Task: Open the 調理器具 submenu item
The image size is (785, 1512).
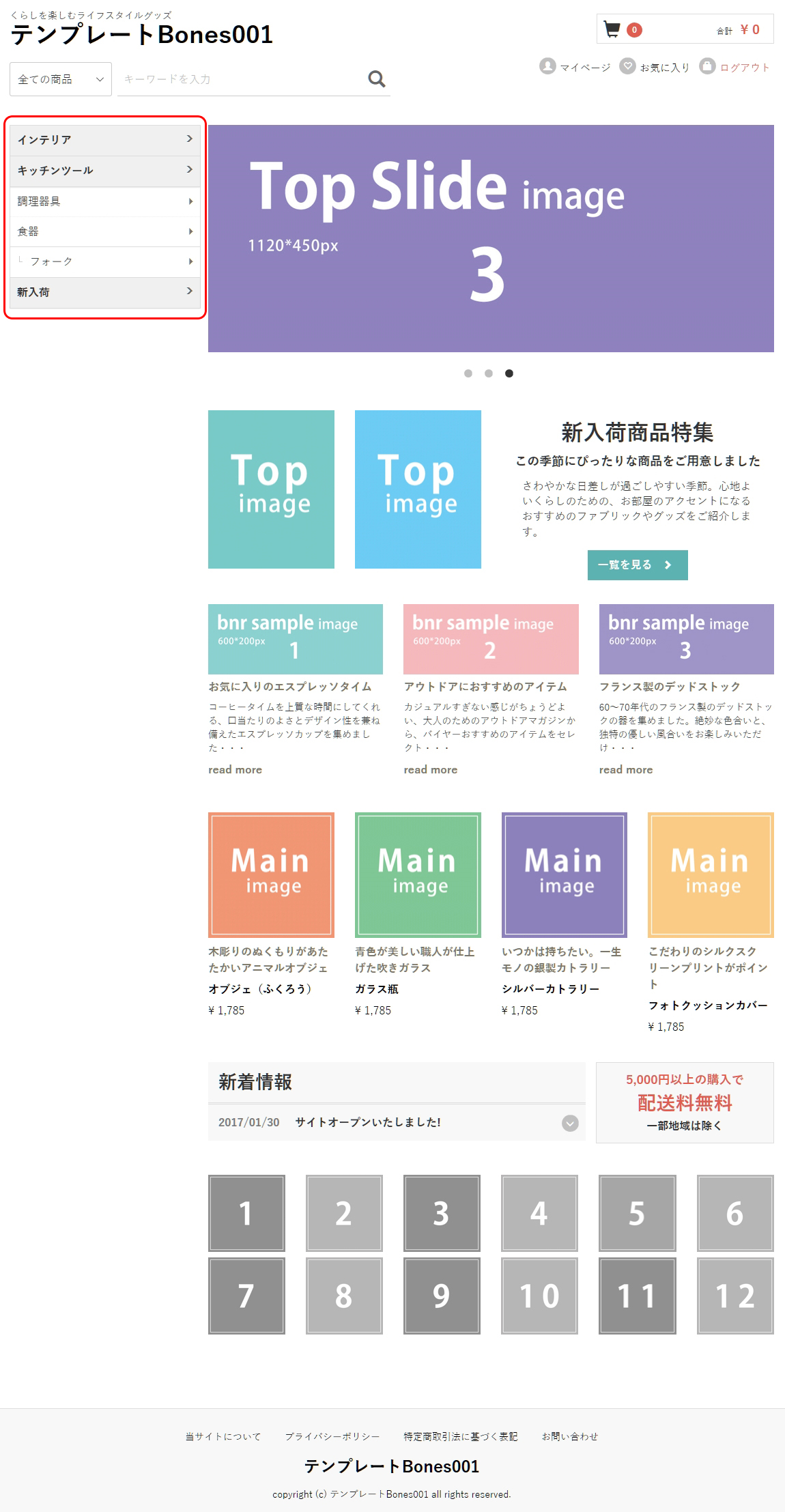Action: 105,201
